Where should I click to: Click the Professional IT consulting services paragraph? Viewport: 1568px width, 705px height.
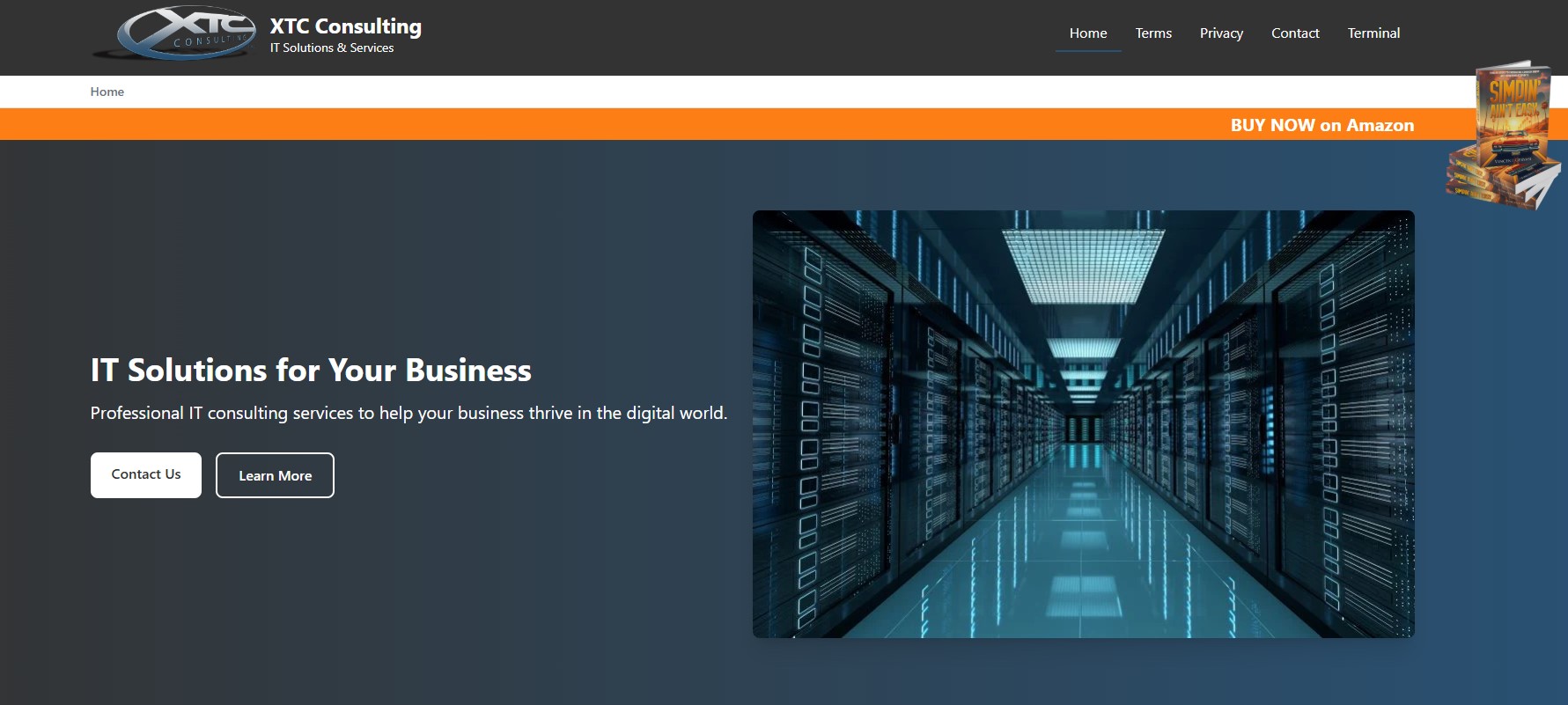409,413
